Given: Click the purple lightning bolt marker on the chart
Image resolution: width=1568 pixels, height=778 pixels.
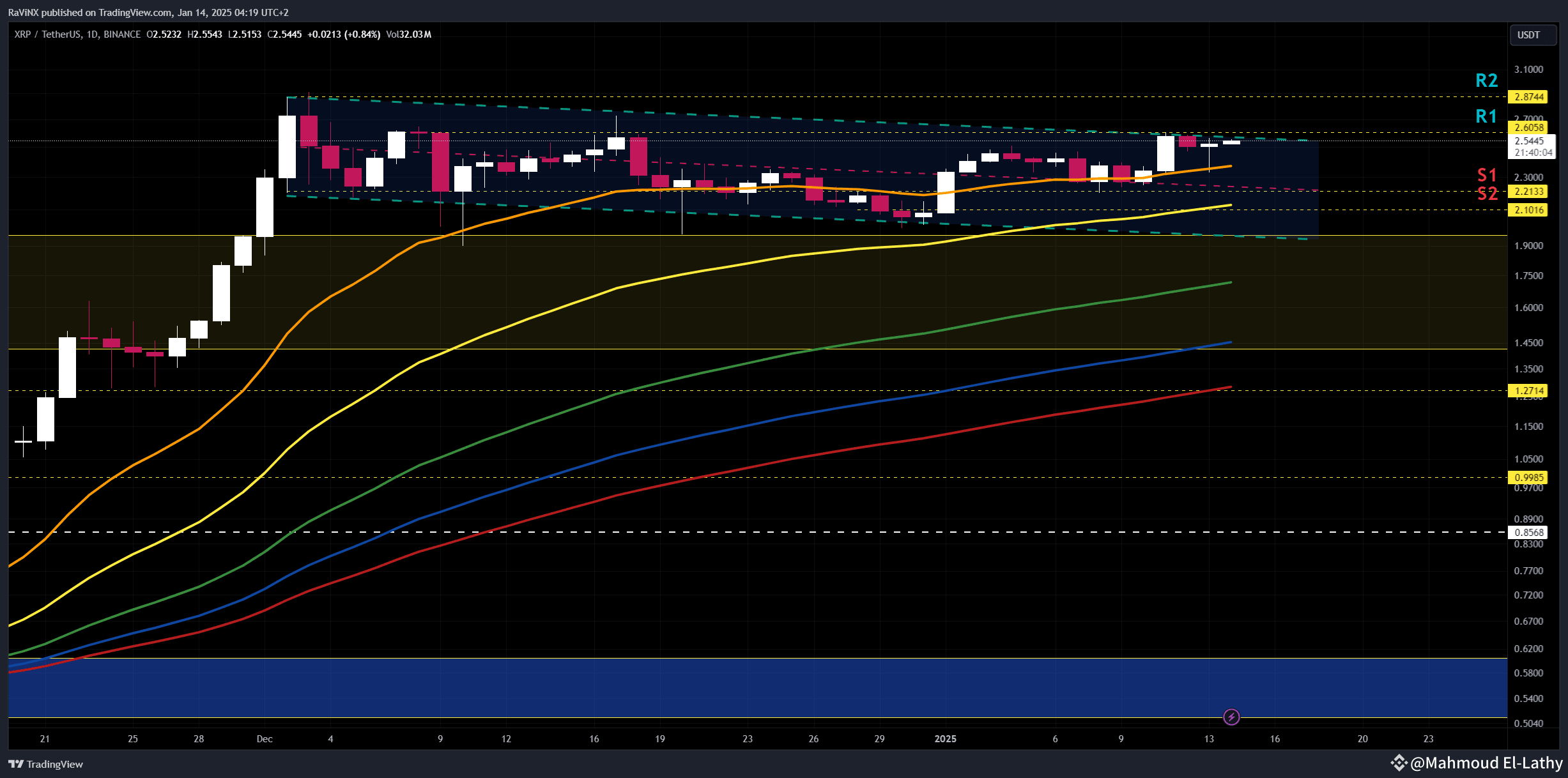Looking at the screenshot, I should pyautogui.click(x=1231, y=717).
